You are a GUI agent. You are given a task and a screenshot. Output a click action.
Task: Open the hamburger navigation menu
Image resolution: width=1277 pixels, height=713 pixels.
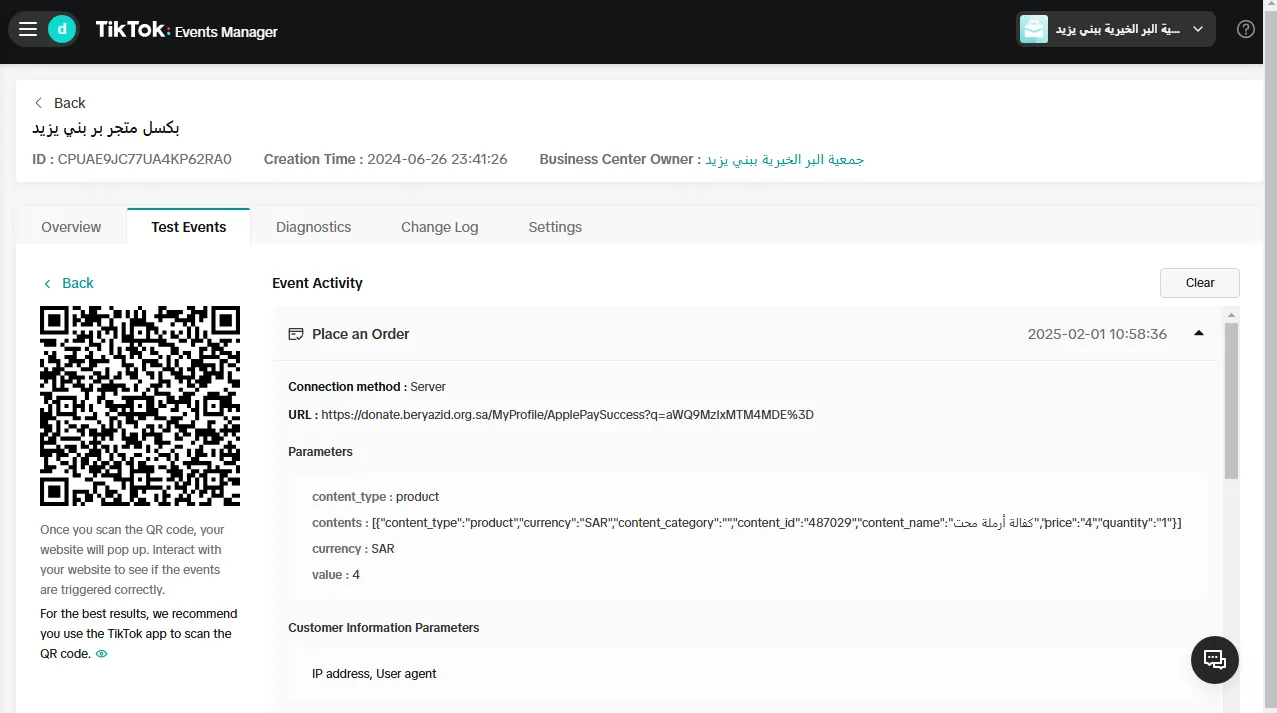pos(28,29)
